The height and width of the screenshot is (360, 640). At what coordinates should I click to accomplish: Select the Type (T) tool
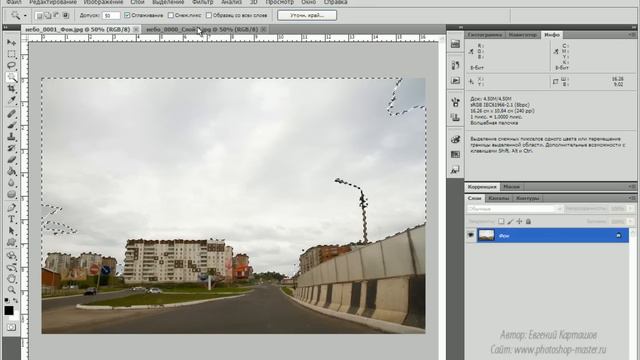11,219
